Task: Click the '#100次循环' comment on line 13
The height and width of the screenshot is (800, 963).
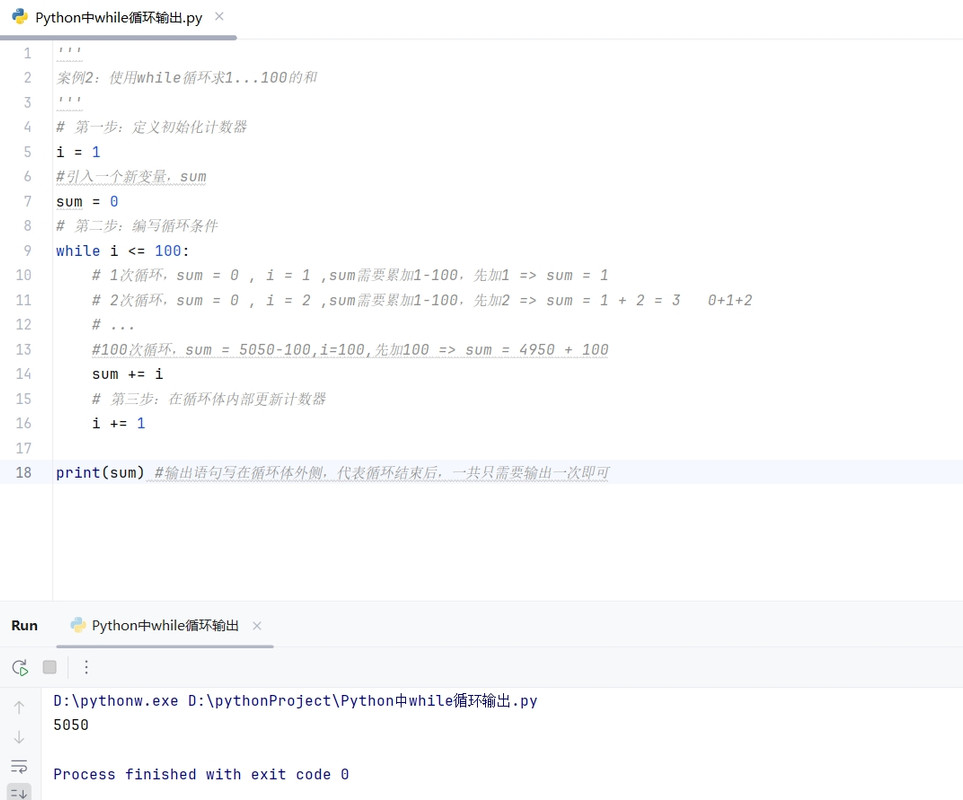Action: tap(350, 349)
